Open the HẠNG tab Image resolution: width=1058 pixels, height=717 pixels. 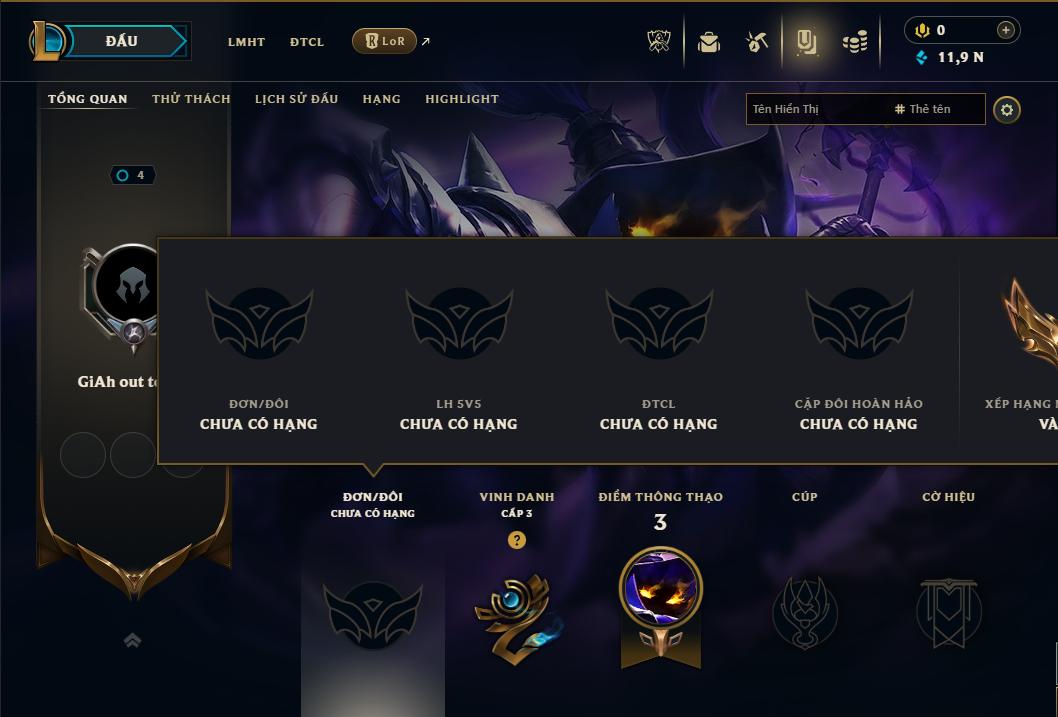pos(381,99)
